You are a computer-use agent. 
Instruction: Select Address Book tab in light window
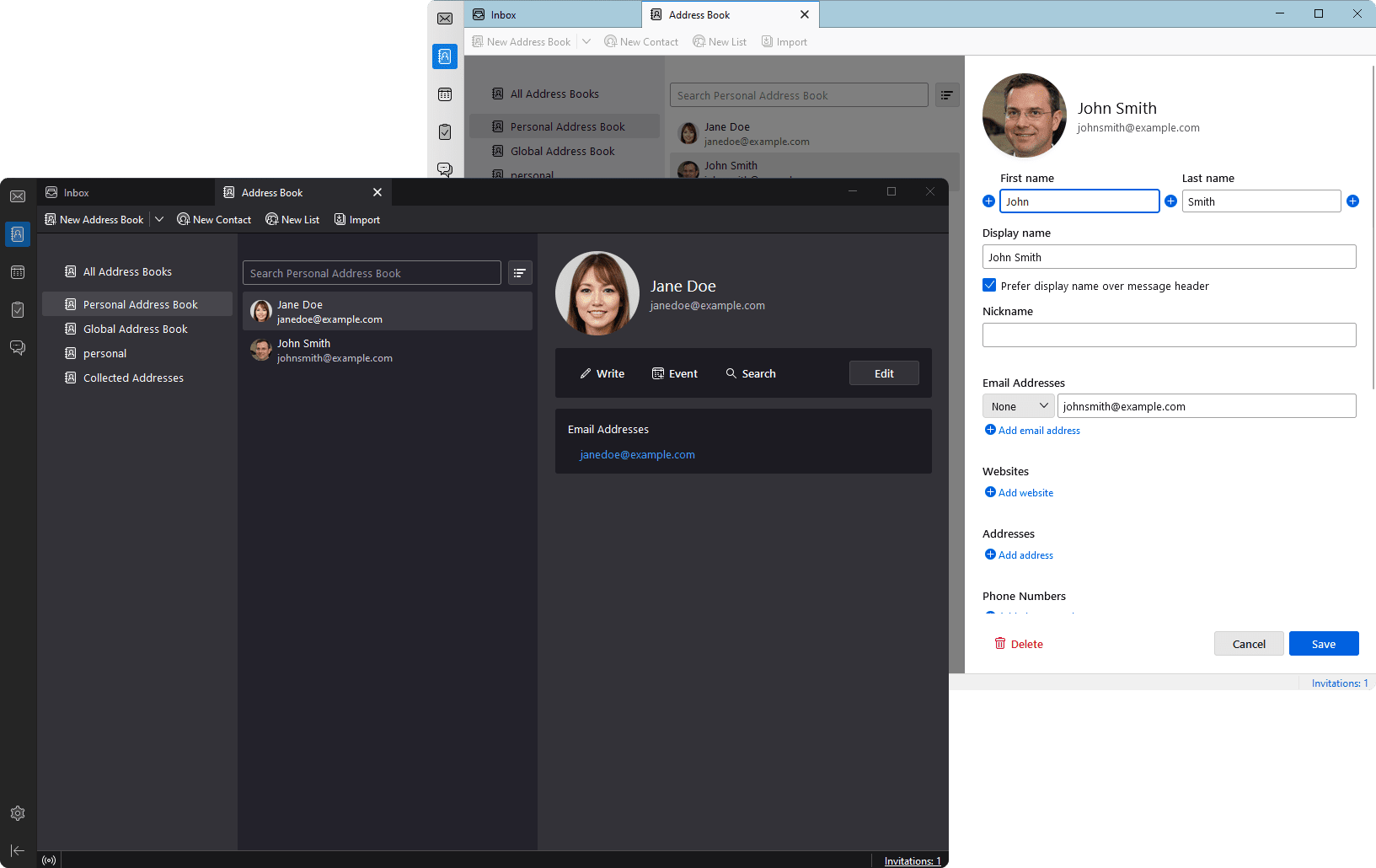[x=699, y=15]
